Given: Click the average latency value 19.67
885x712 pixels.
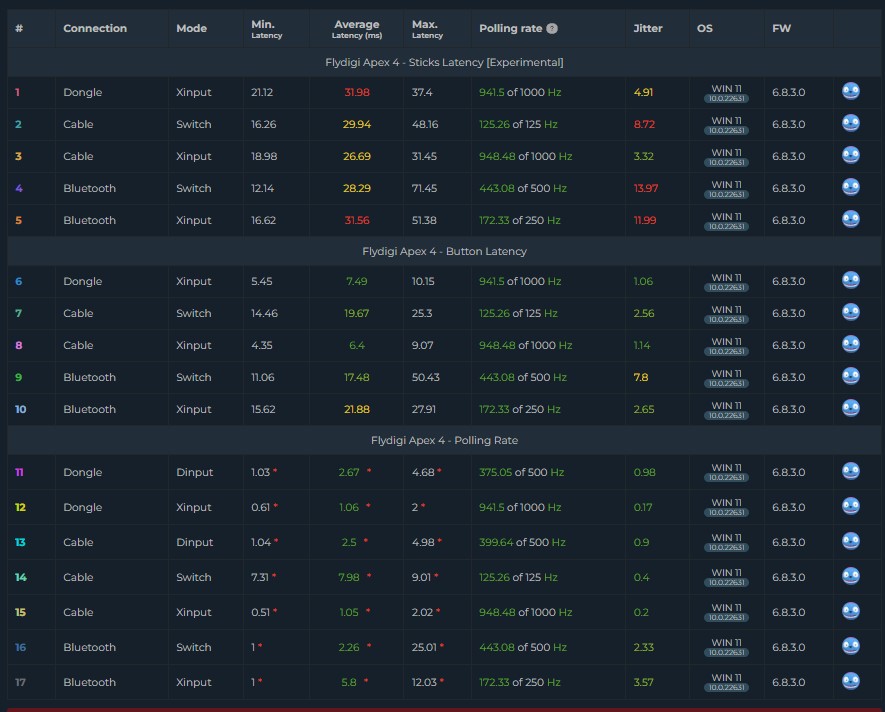Looking at the screenshot, I should 357,313.
